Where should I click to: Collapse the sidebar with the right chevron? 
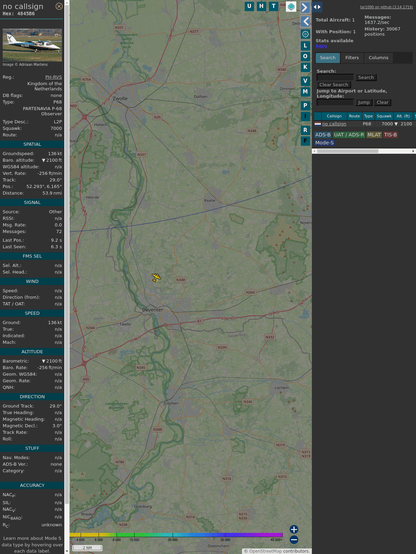click(x=305, y=7)
